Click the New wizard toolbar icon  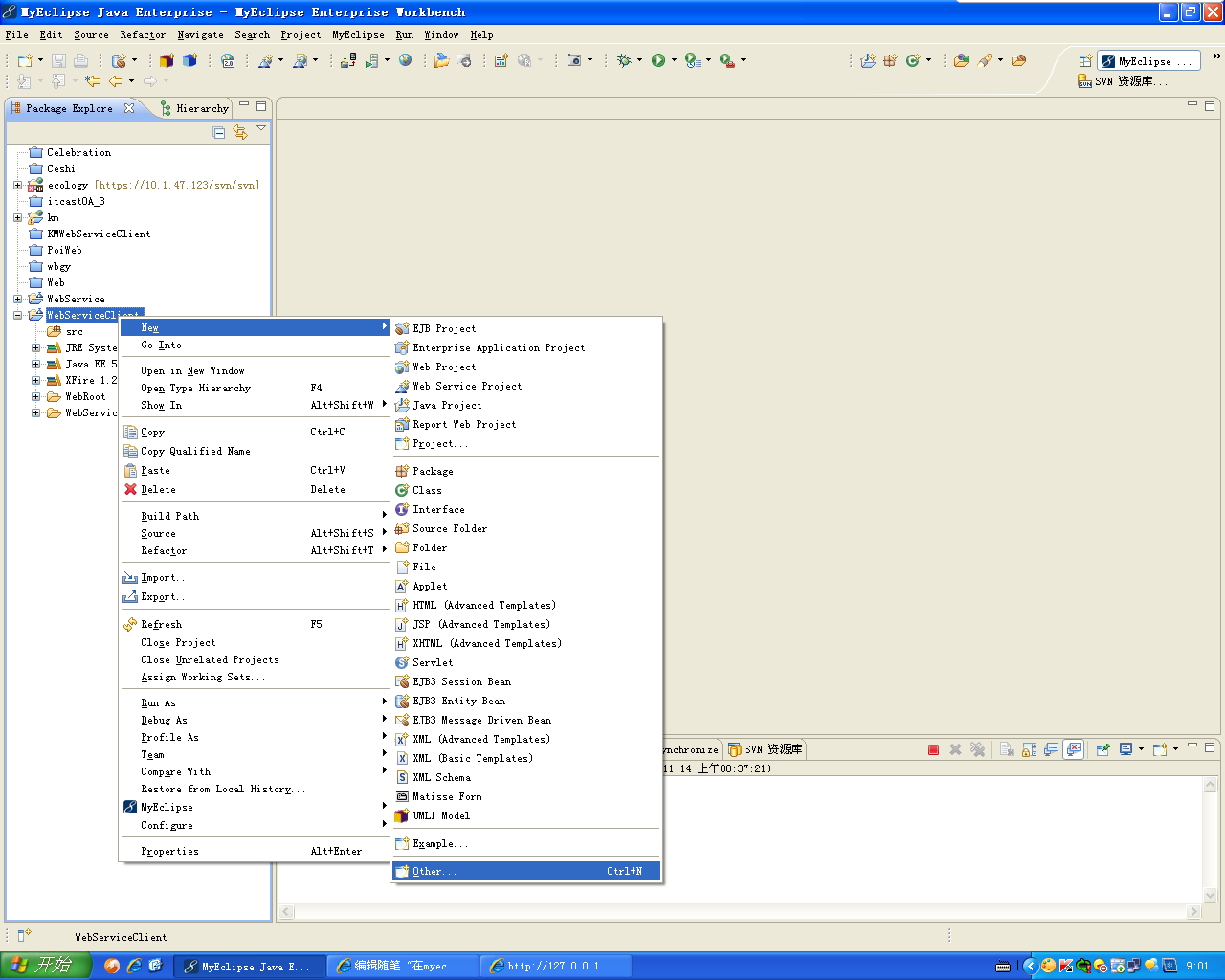tap(25, 60)
